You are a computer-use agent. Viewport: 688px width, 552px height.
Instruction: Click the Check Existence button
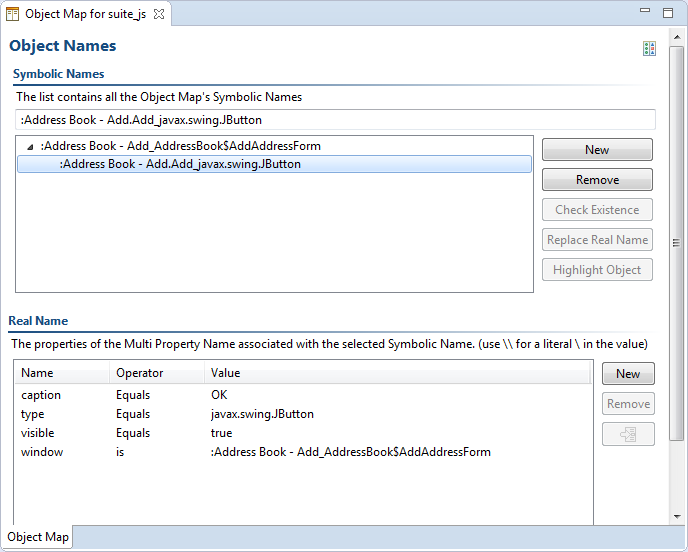[597, 210]
